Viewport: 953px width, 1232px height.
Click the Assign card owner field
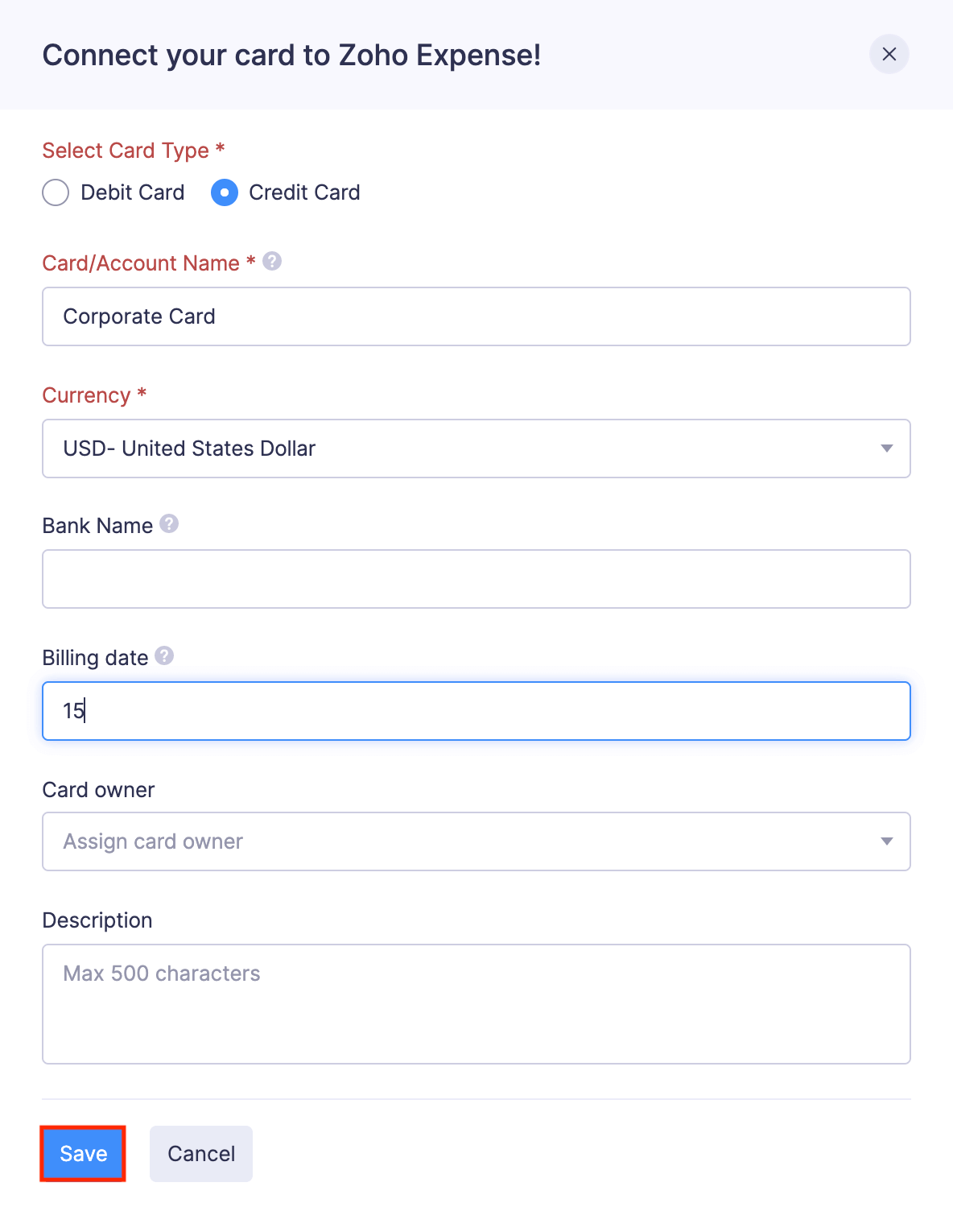[476, 841]
